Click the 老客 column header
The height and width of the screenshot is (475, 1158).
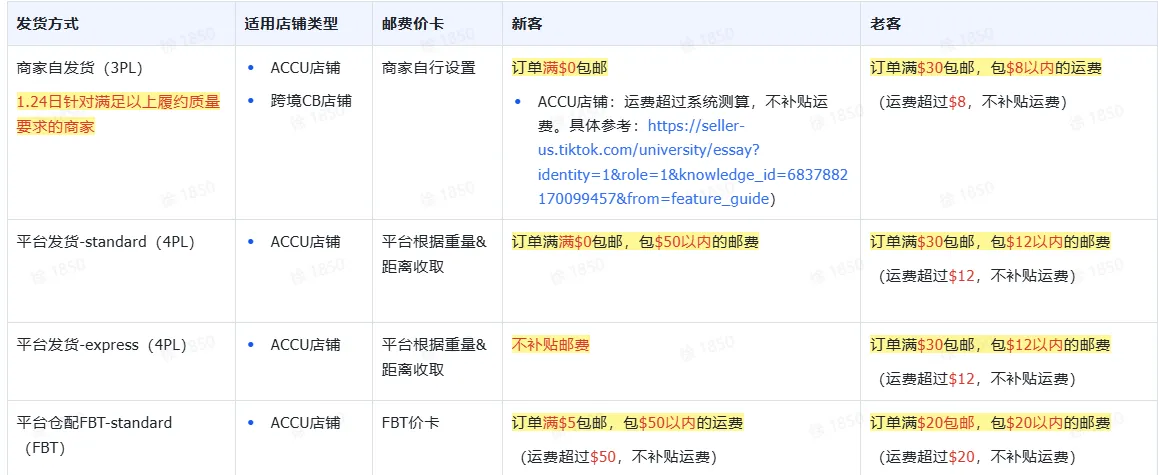[885, 24]
